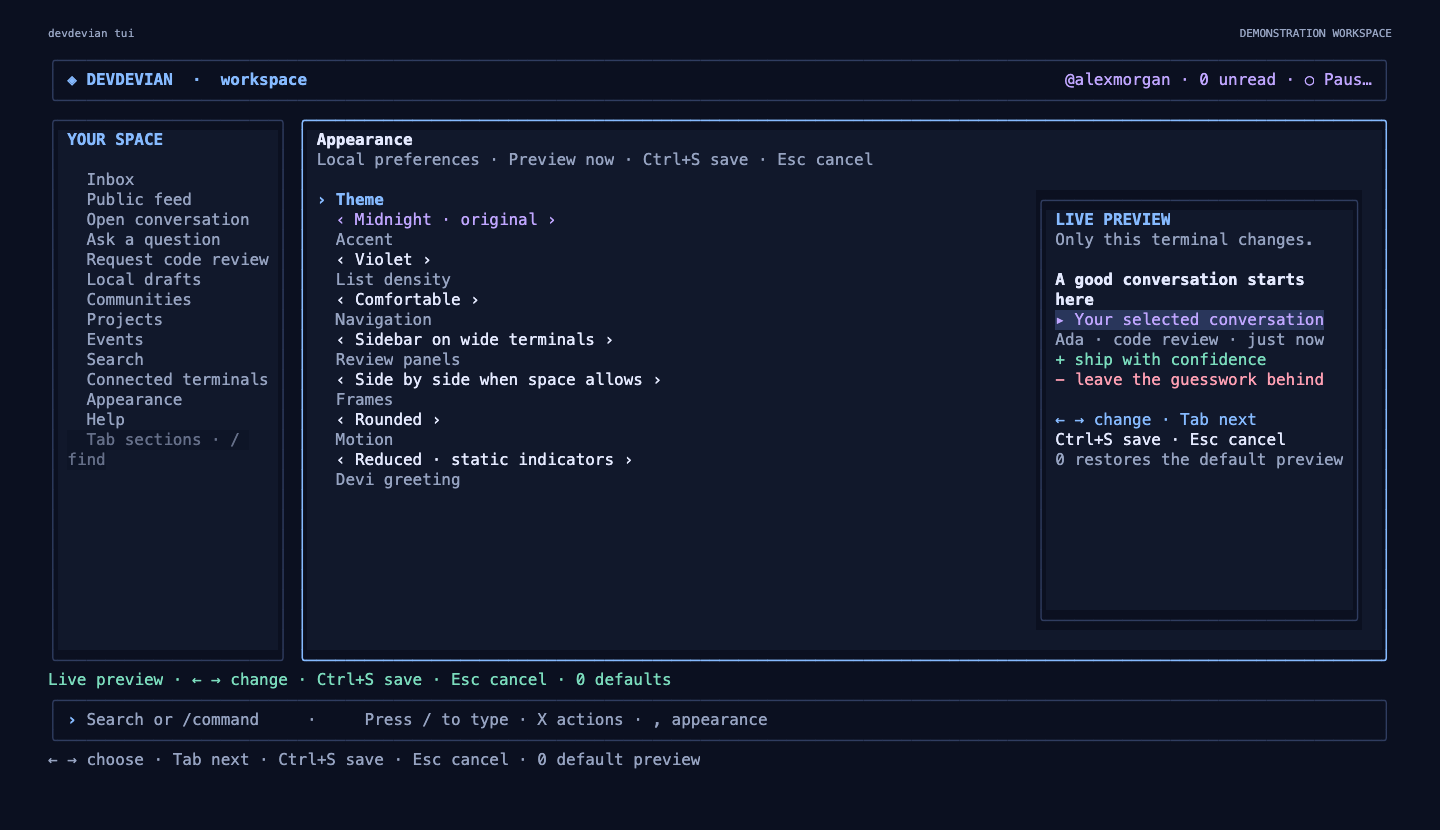The width and height of the screenshot is (1440, 830).
Task: Select the Accent setting label
Action: pyautogui.click(x=364, y=240)
